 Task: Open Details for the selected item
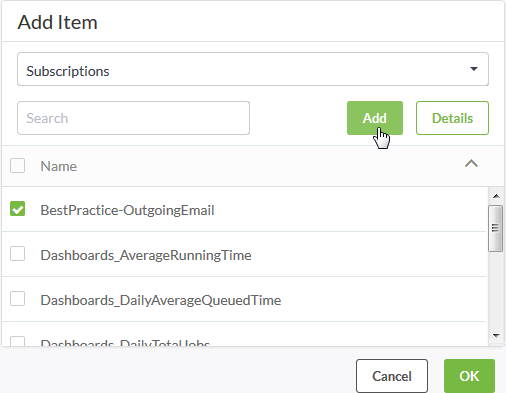452,118
